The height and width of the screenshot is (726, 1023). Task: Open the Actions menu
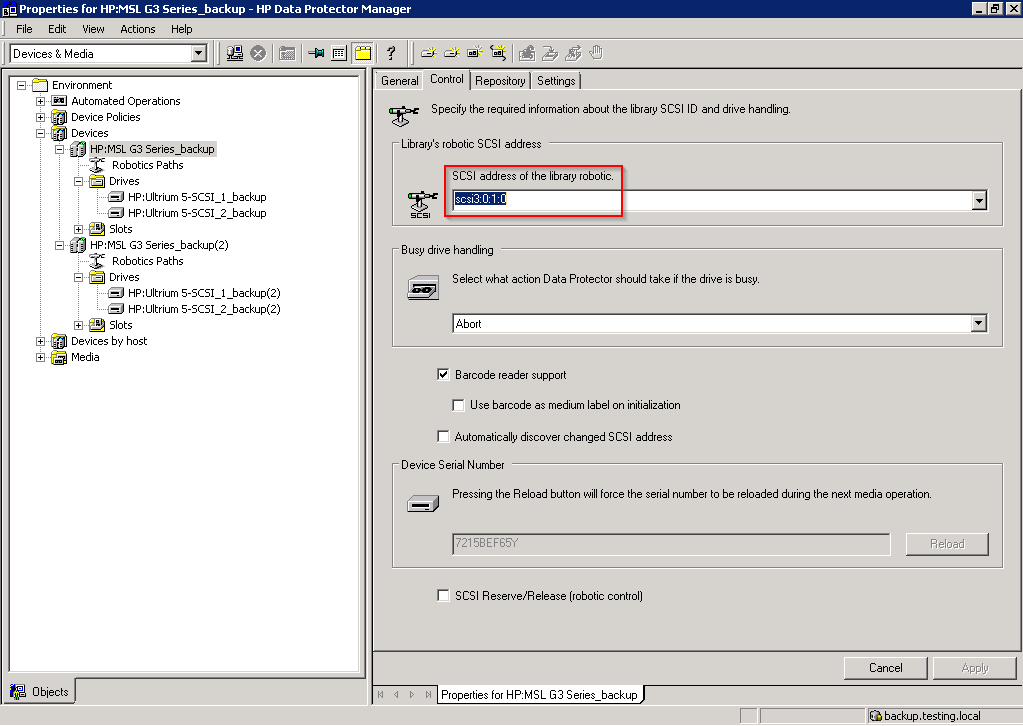point(138,29)
